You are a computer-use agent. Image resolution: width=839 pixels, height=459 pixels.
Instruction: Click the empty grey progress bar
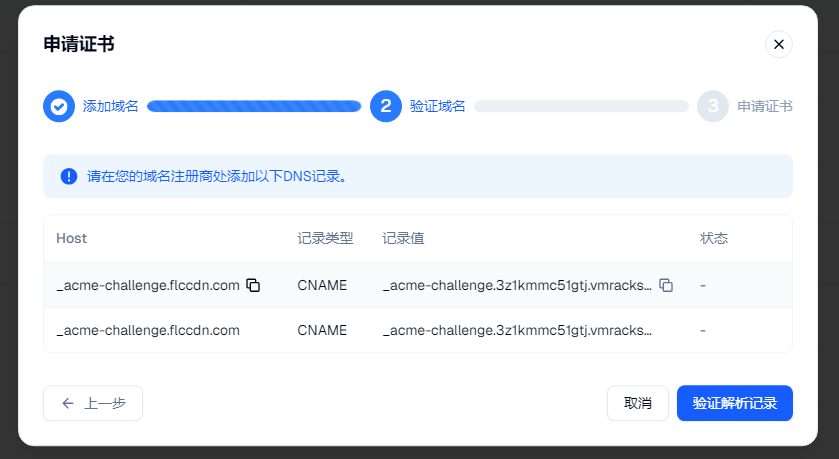point(581,106)
